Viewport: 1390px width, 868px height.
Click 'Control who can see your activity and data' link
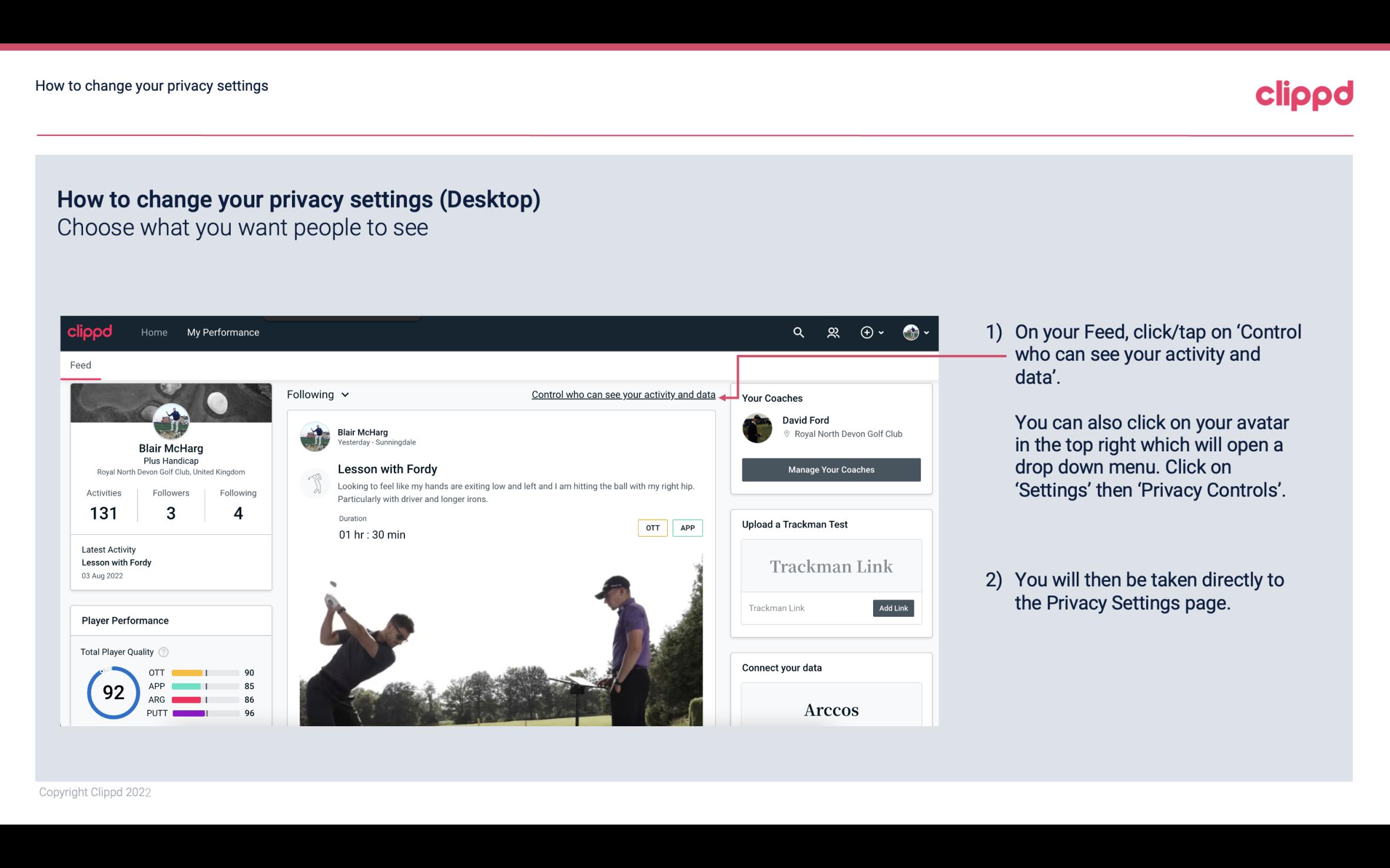point(623,394)
